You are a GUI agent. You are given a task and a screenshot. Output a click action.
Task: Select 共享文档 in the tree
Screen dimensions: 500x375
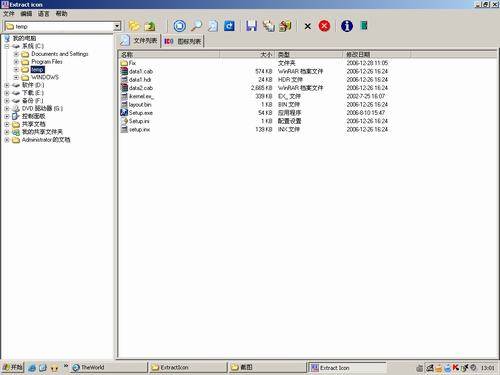tap(33, 124)
